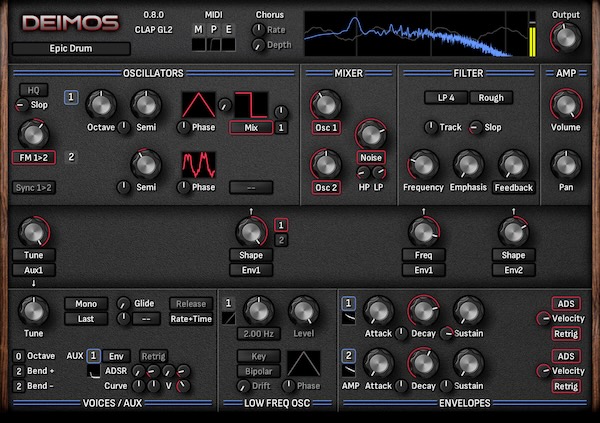Viewport: 600px width, 423px height.
Task: Click the Glide knob
Action: 123,304
